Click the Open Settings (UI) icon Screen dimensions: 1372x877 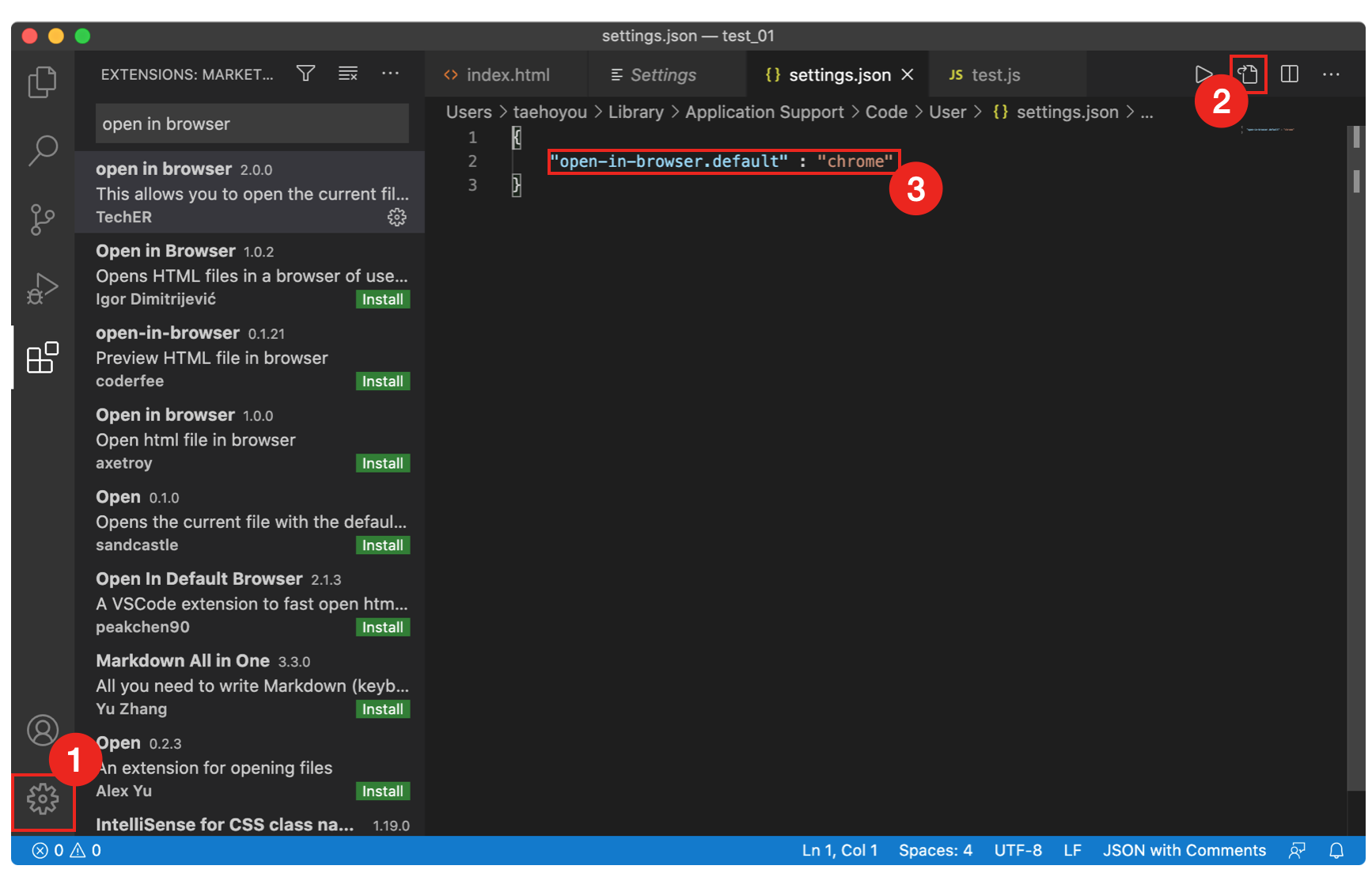1248,74
